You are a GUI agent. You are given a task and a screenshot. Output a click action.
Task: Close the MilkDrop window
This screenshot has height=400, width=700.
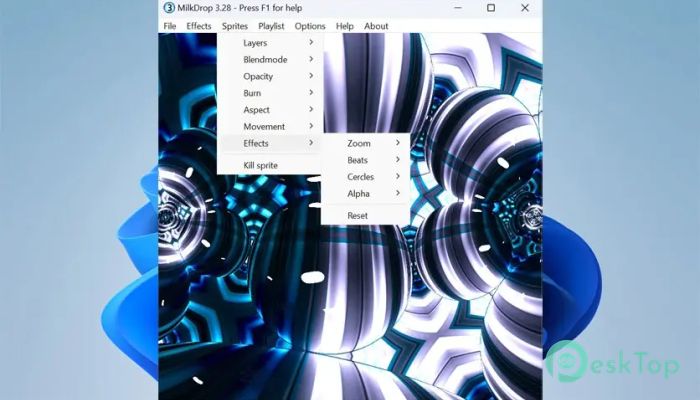tap(525, 8)
